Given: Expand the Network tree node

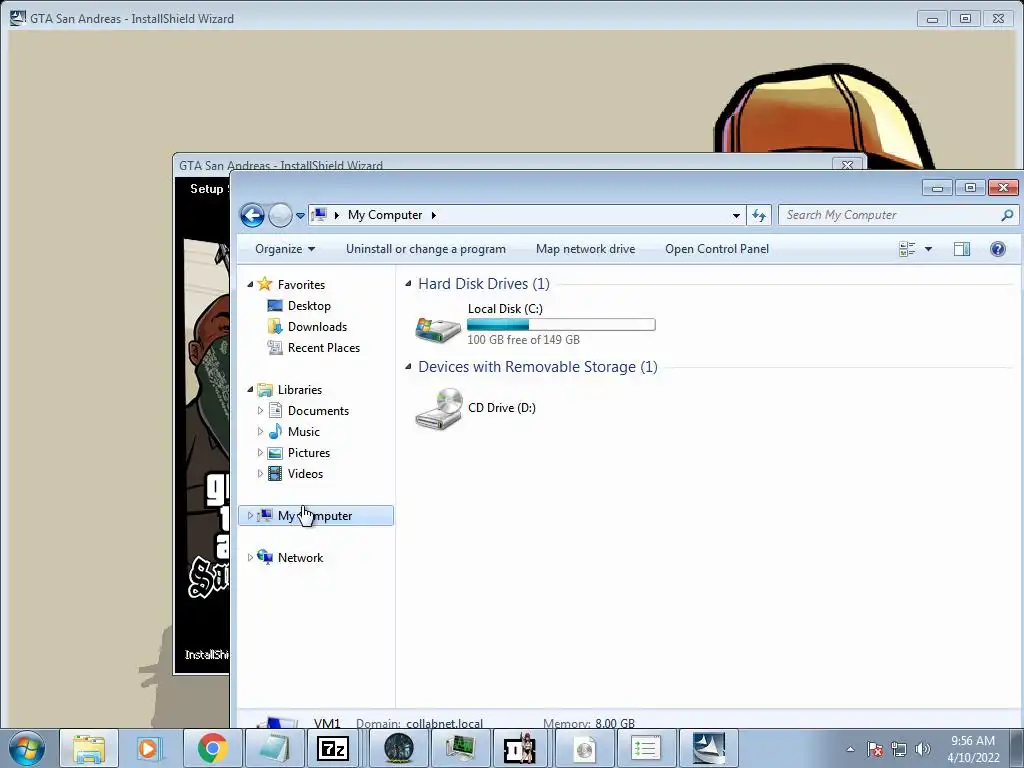Looking at the screenshot, I should coord(250,558).
